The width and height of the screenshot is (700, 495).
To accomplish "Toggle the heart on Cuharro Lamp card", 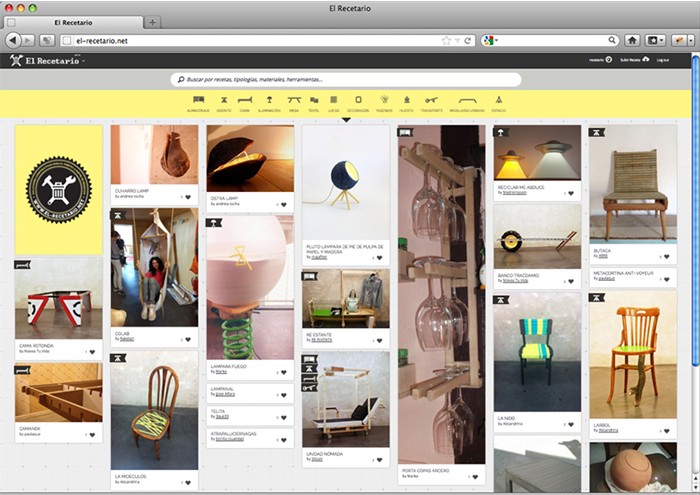I will pos(187,199).
